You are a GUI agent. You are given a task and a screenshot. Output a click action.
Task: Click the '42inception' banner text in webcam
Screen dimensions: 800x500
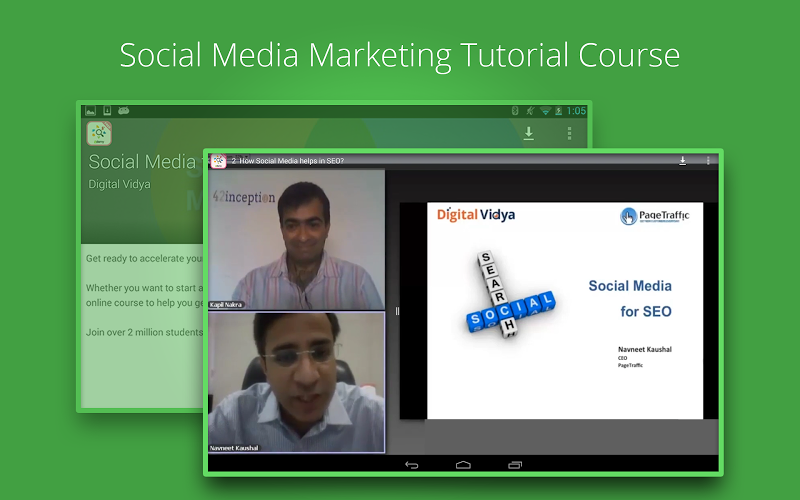pyautogui.click(x=244, y=197)
